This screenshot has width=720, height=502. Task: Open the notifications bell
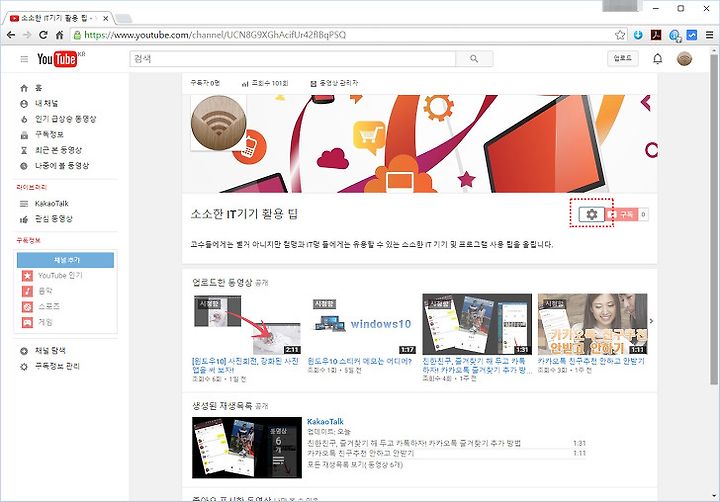(658, 59)
